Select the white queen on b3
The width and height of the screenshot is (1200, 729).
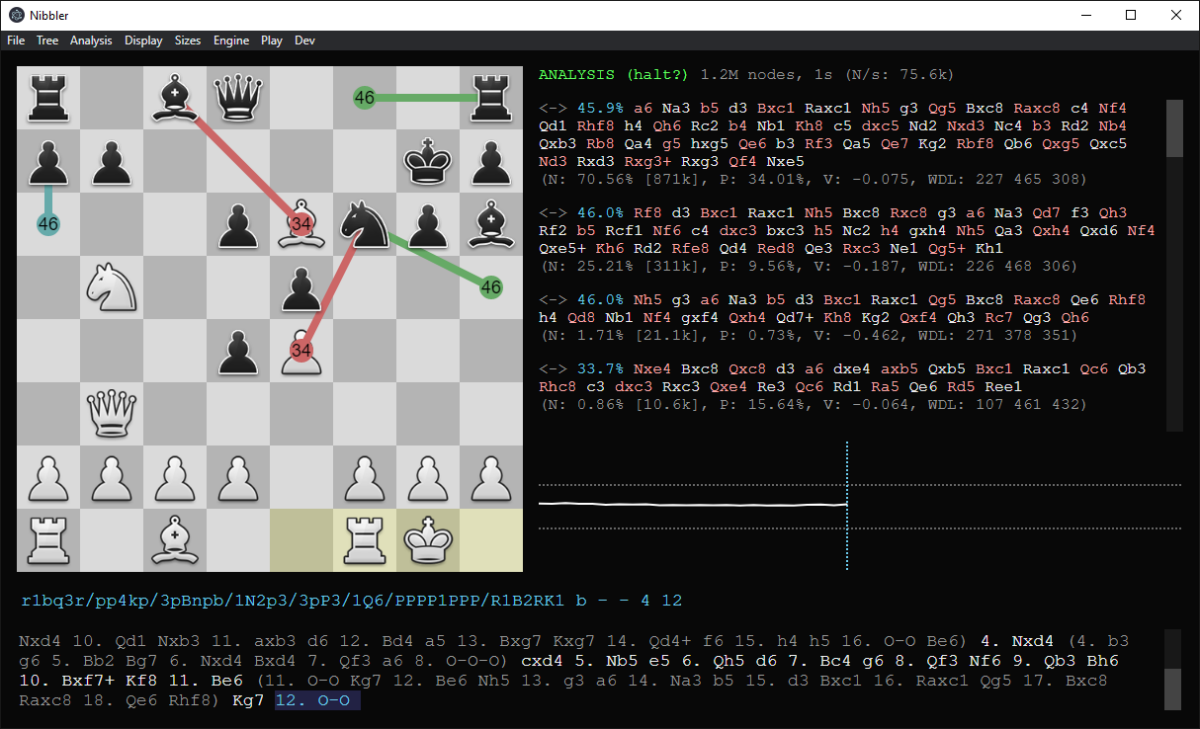112,413
